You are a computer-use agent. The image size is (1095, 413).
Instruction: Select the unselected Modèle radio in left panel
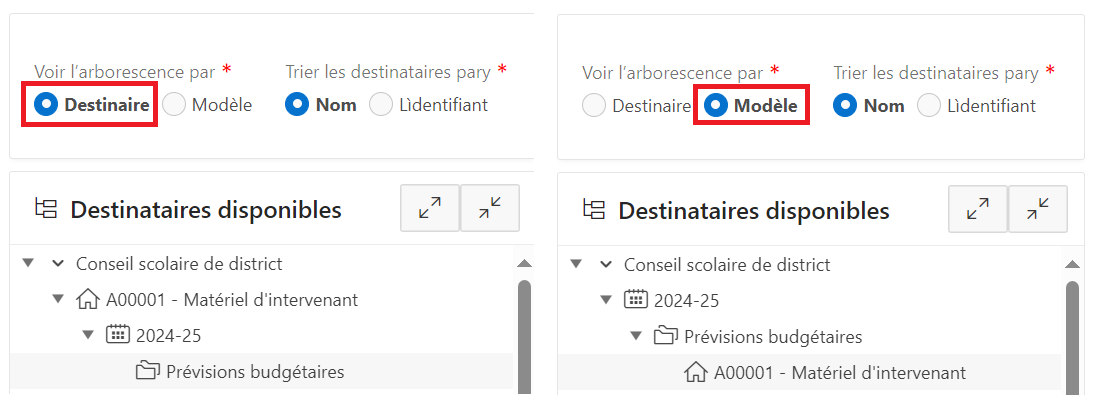coord(175,104)
